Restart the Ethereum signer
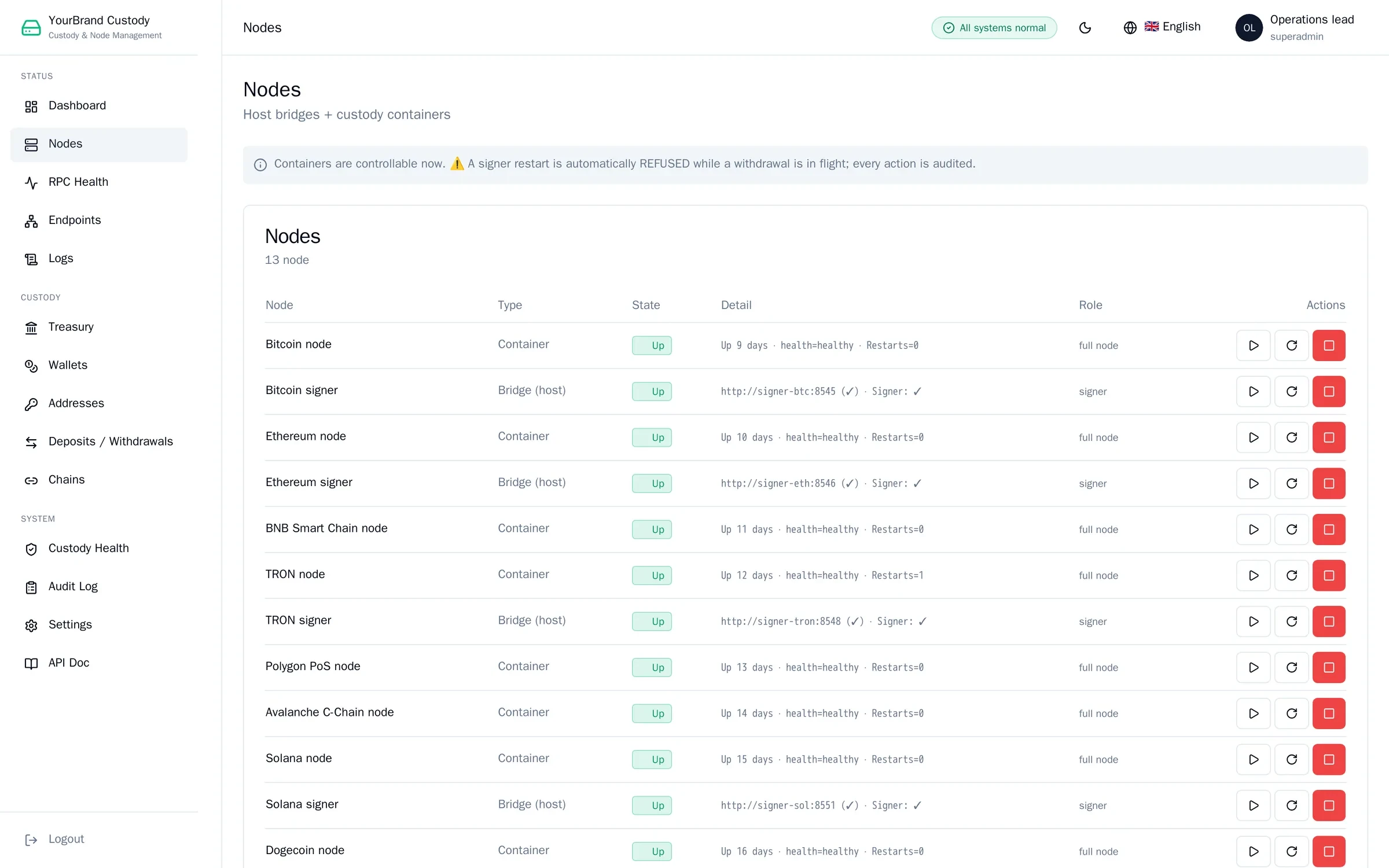Viewport: 1389px width, 868px height. click(x=1291, y=483)
